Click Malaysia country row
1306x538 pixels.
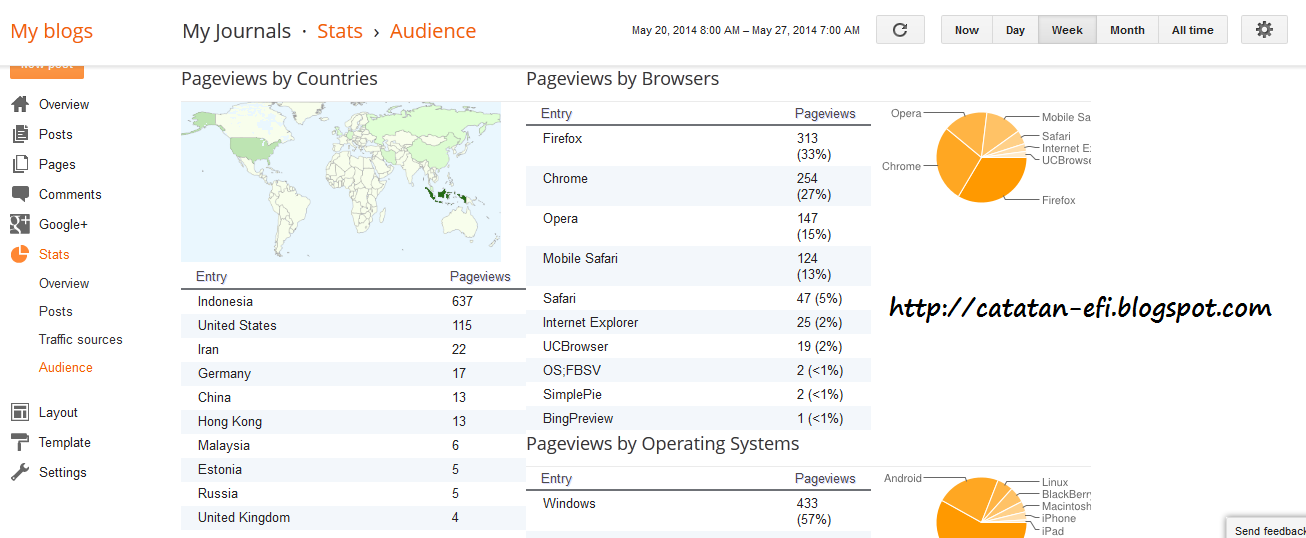pyautogui.click(x=353, y=445)
